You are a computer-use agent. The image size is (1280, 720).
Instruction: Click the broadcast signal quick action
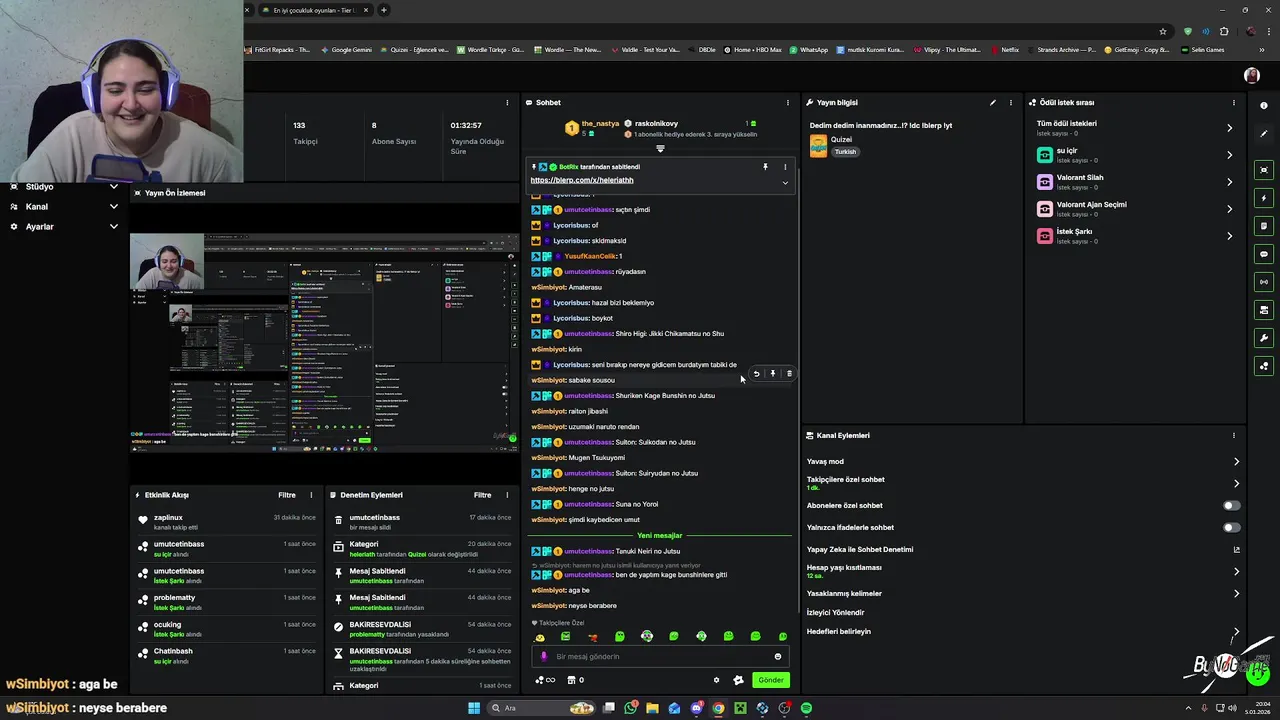[x=1264, y=282]
